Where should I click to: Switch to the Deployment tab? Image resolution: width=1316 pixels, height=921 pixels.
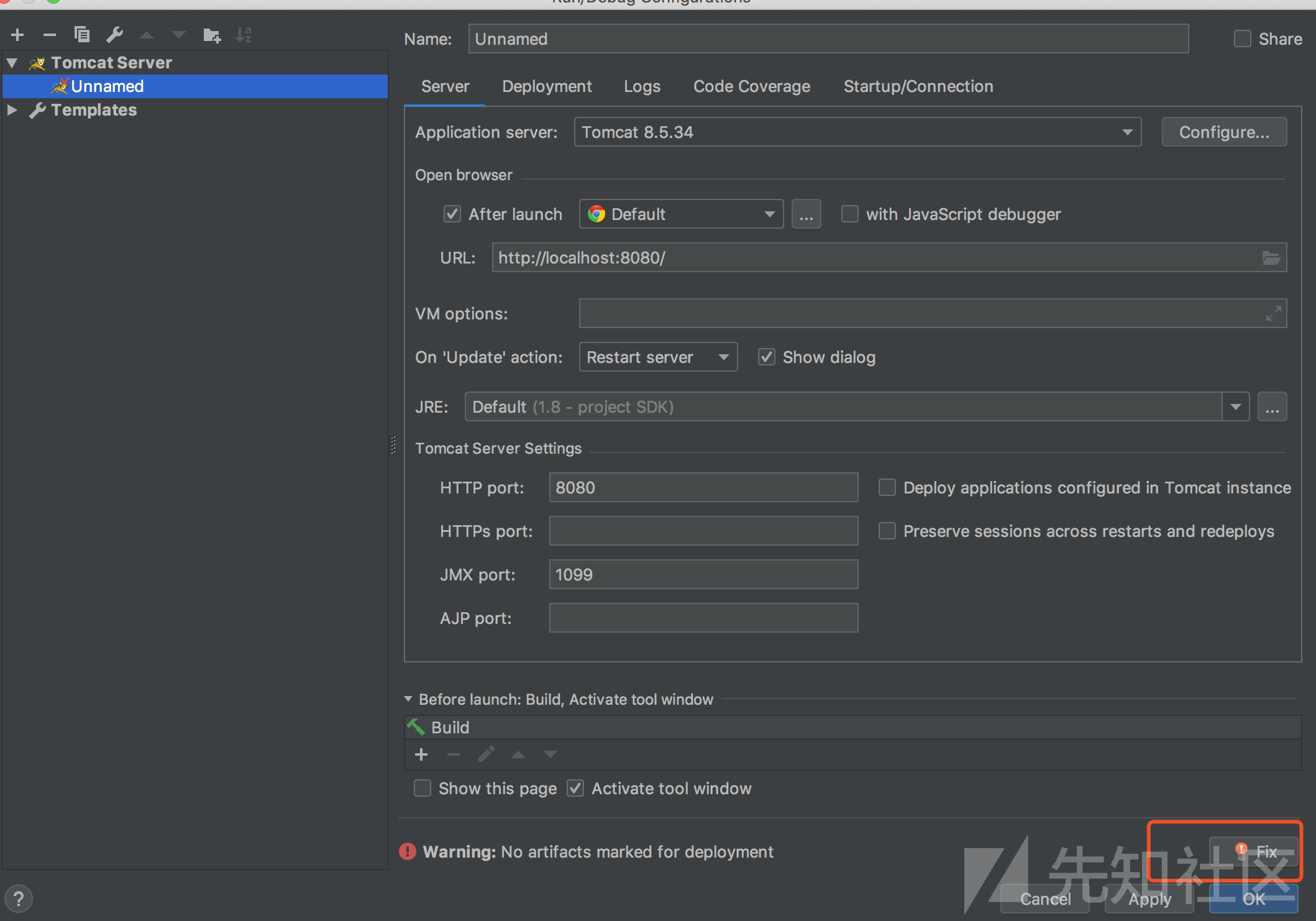(547, 86)
